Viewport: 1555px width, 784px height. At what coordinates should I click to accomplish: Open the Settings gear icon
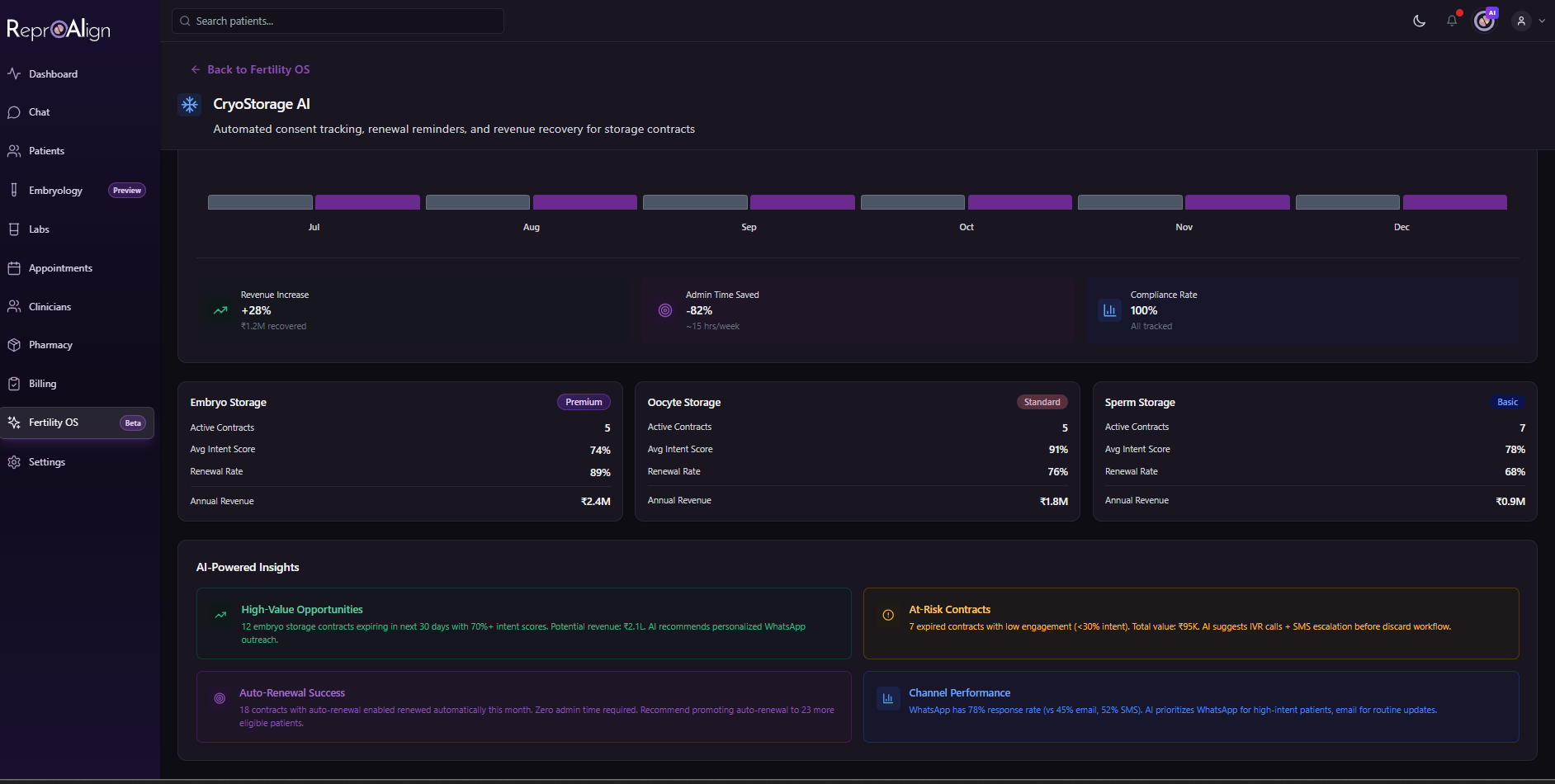pyautogui.click(x=14, y=462)
